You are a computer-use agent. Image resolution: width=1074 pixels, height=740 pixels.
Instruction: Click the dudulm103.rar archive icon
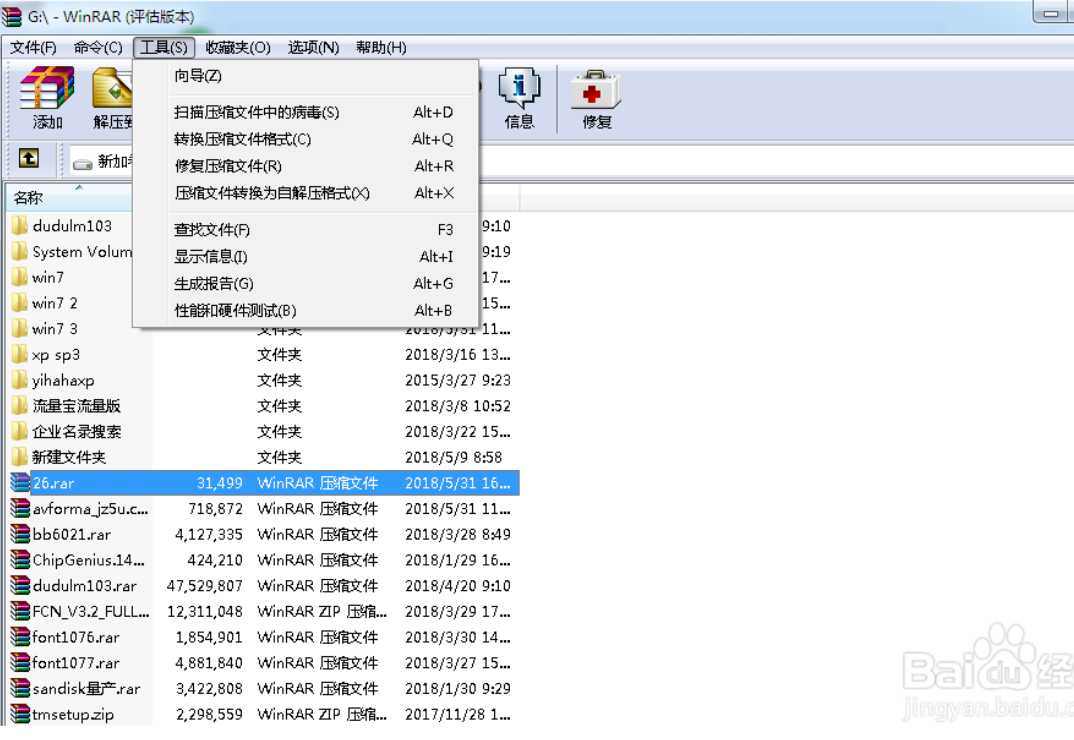(x=21, y=586)
